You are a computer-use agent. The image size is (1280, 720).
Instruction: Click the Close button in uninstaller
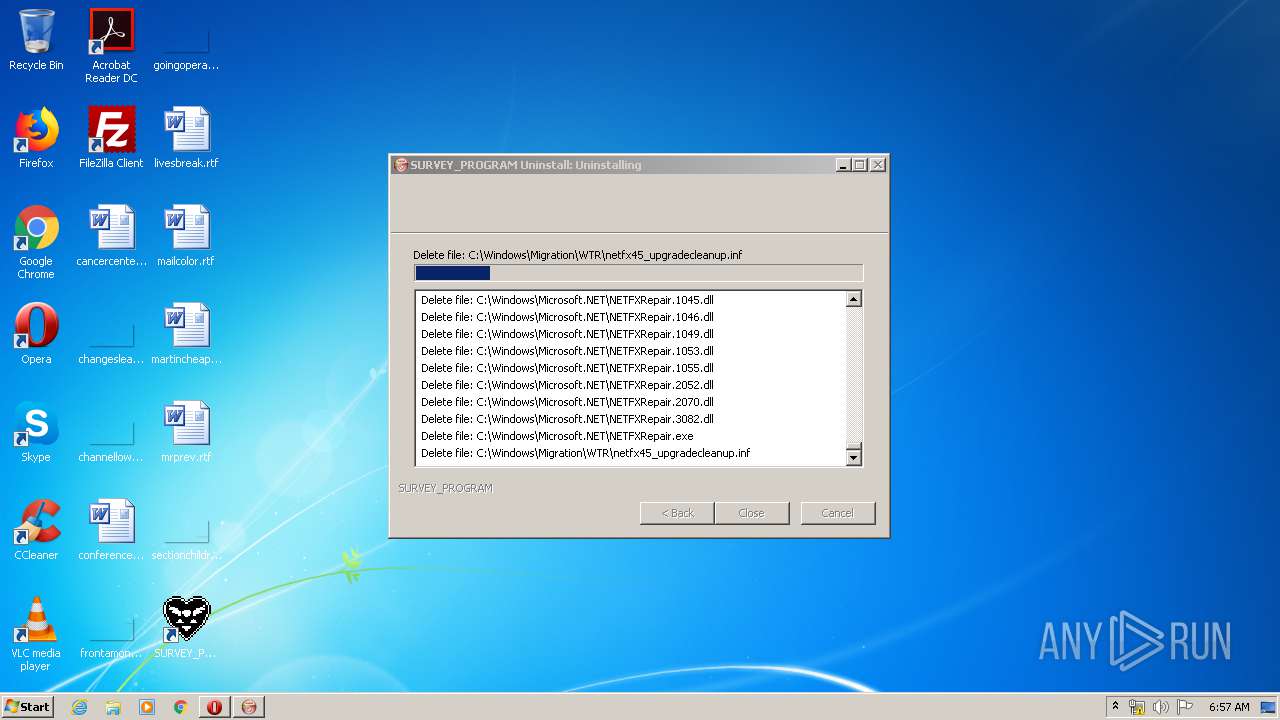coord(751,513)
